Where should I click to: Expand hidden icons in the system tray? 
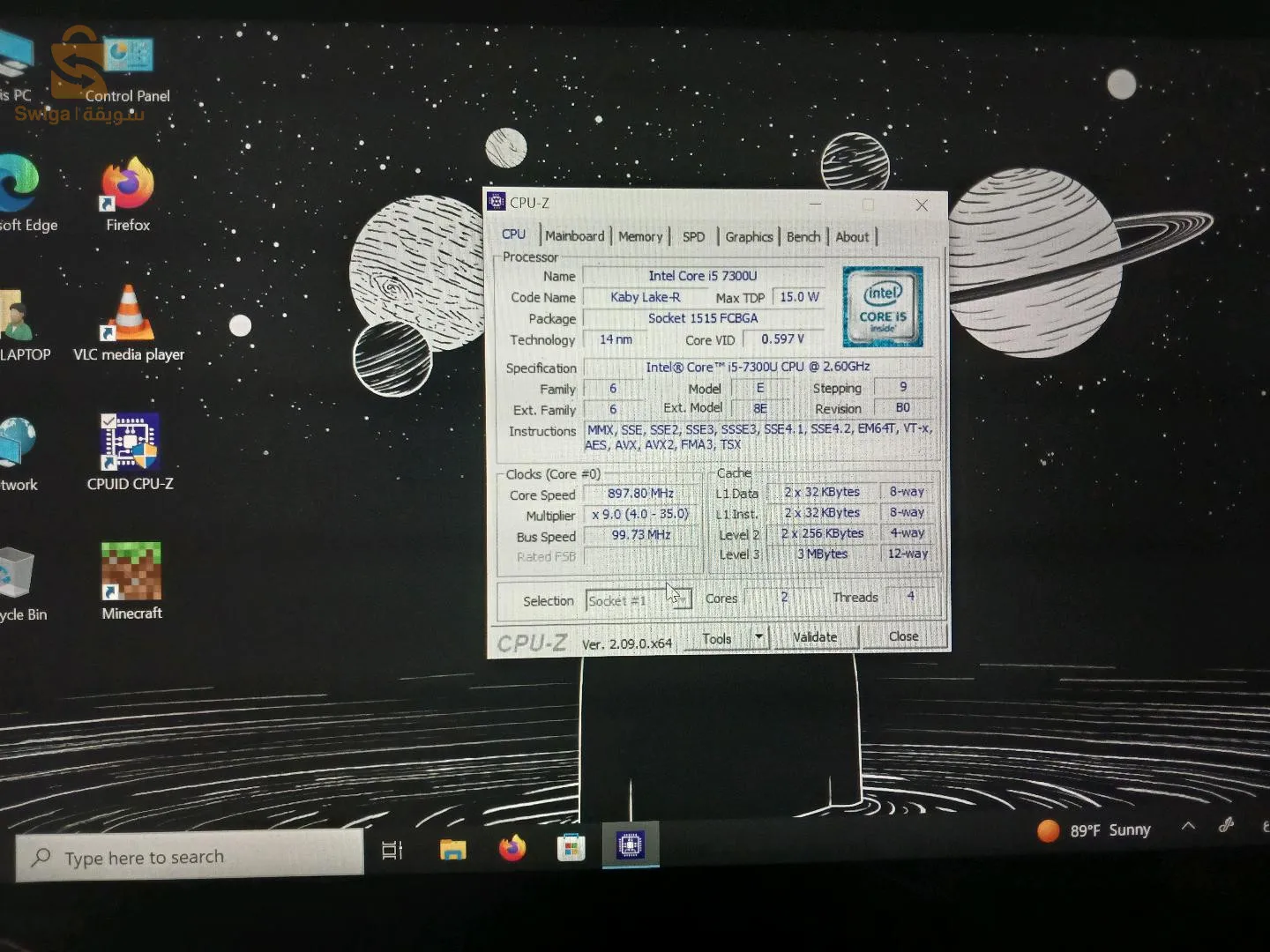[x=1188, y=828]
